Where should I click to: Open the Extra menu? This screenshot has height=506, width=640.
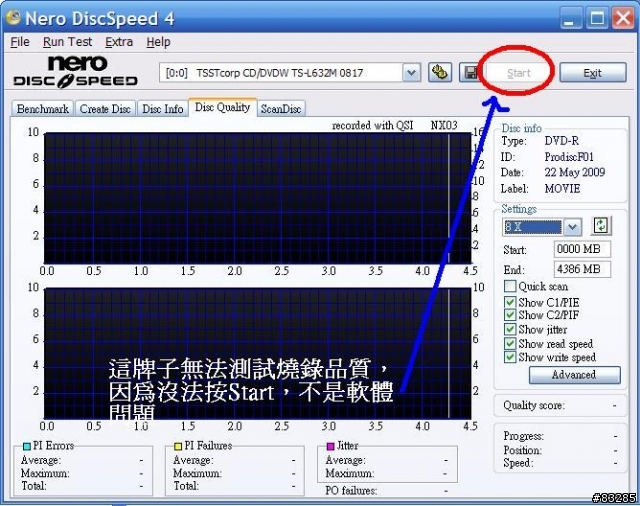(x=119, y=42)
